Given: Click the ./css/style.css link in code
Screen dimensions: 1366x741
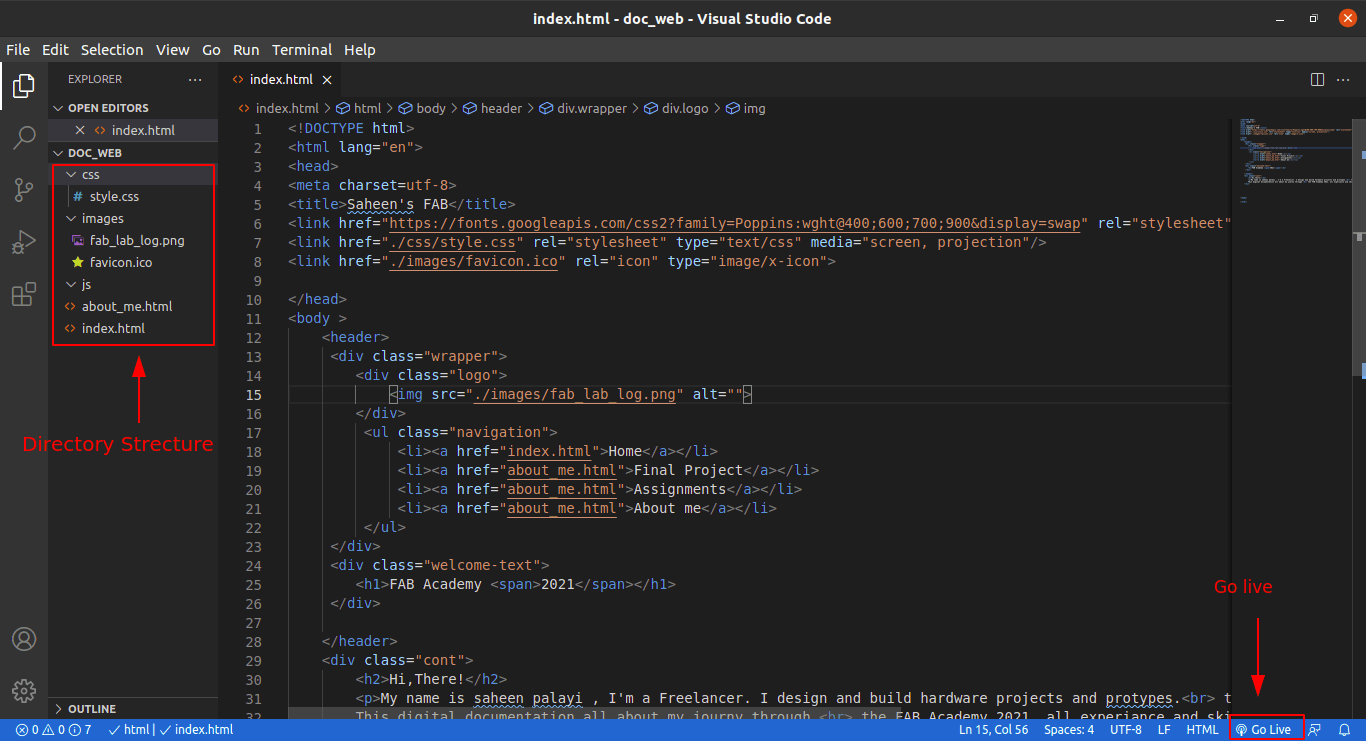Looking at the screenshot, I should click(452, 243).
